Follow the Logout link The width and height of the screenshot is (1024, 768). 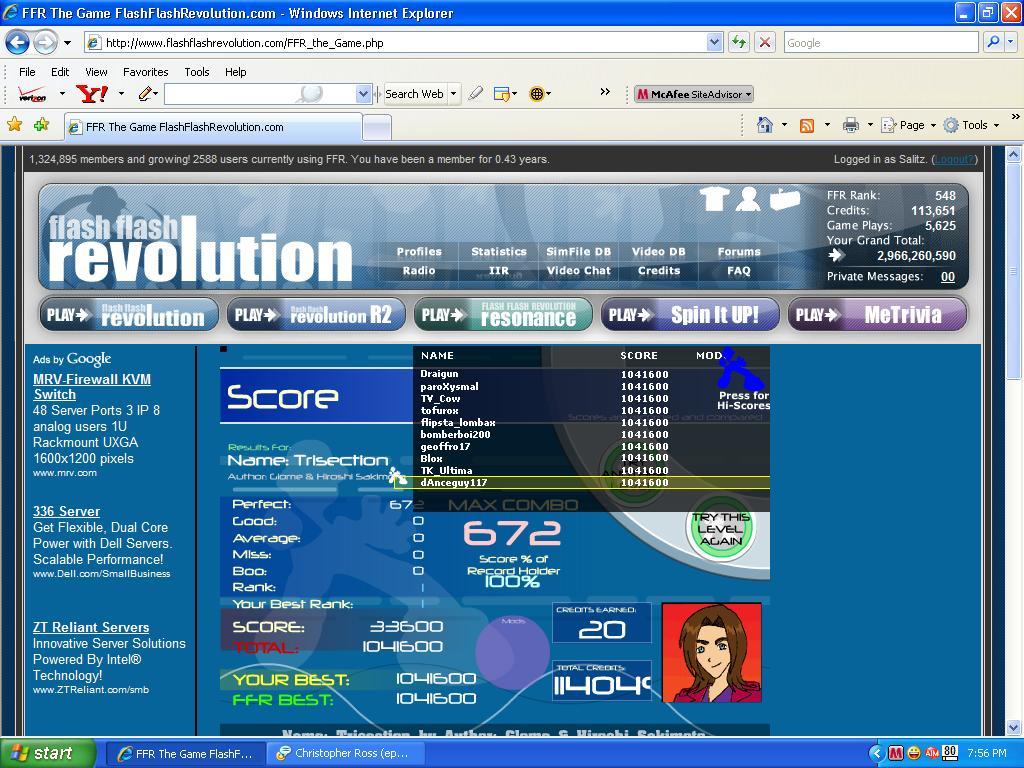coord(954,159)
